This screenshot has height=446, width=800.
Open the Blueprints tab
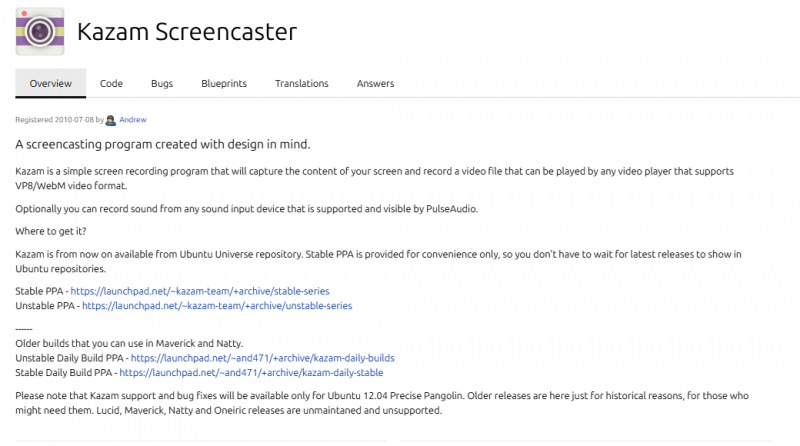coord(224,84)
